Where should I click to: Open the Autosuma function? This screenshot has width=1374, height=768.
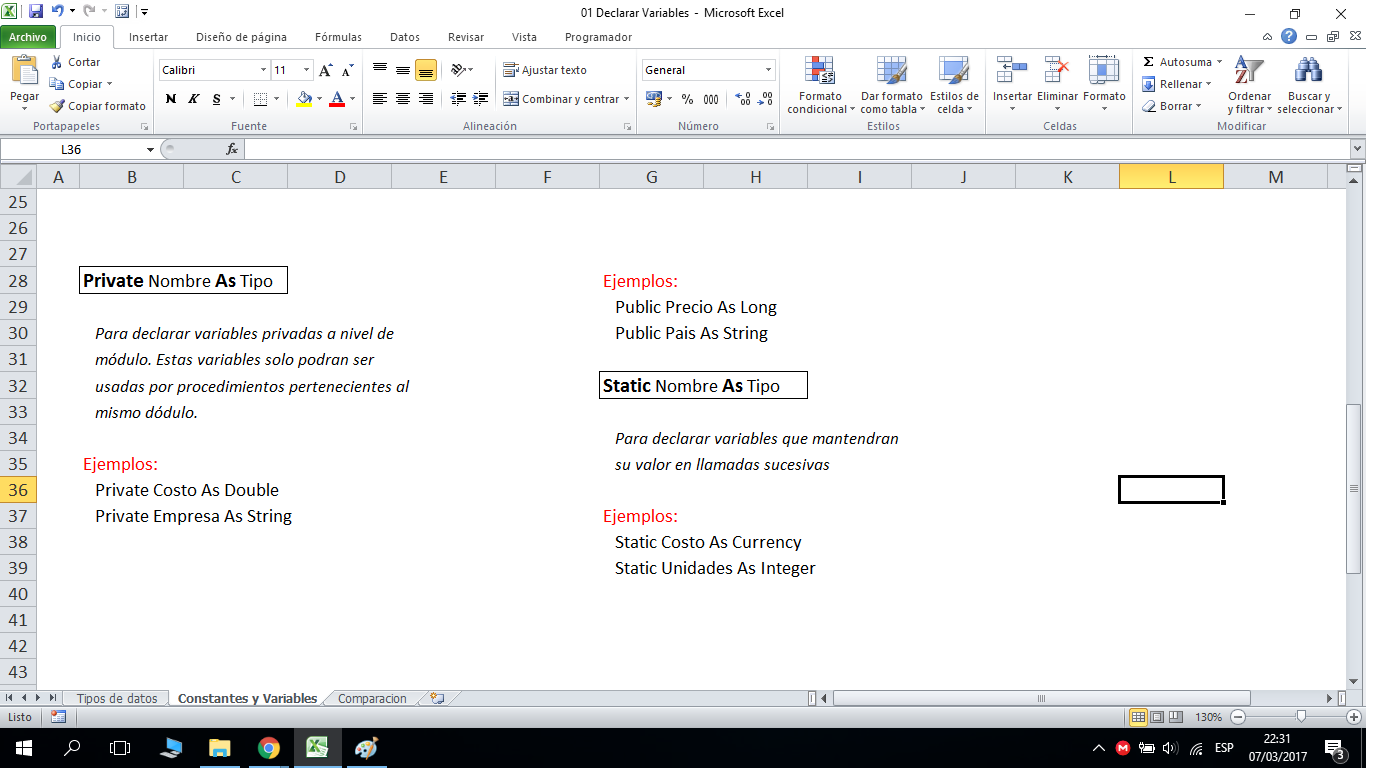coord(1181,61)
